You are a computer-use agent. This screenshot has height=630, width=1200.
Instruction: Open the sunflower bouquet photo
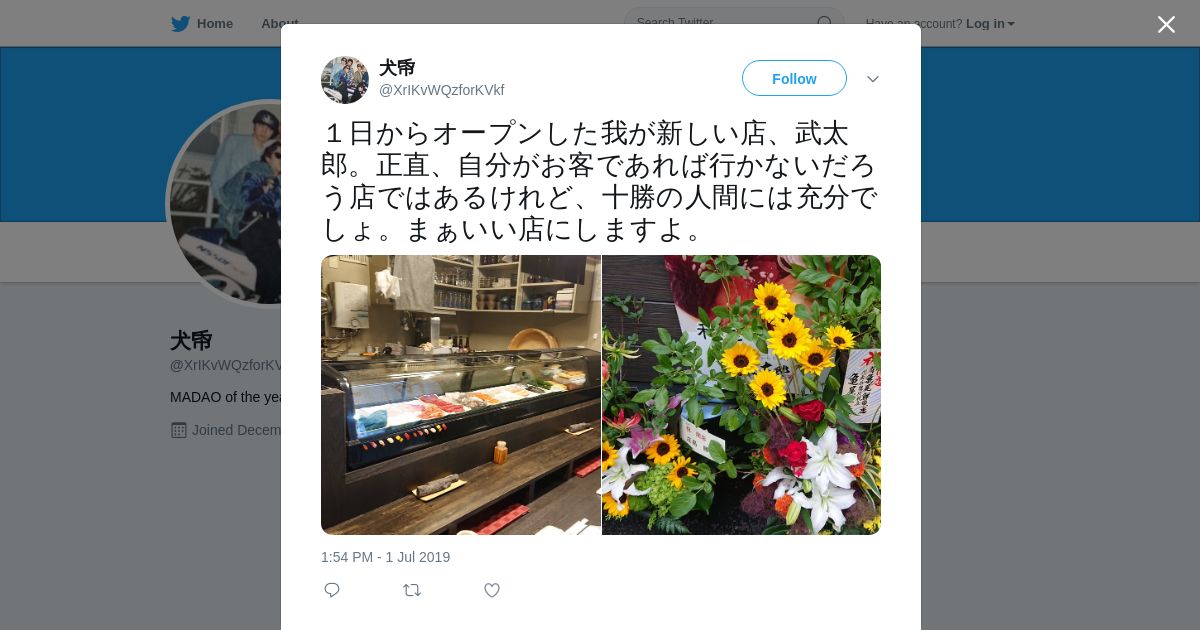[742, 395]
